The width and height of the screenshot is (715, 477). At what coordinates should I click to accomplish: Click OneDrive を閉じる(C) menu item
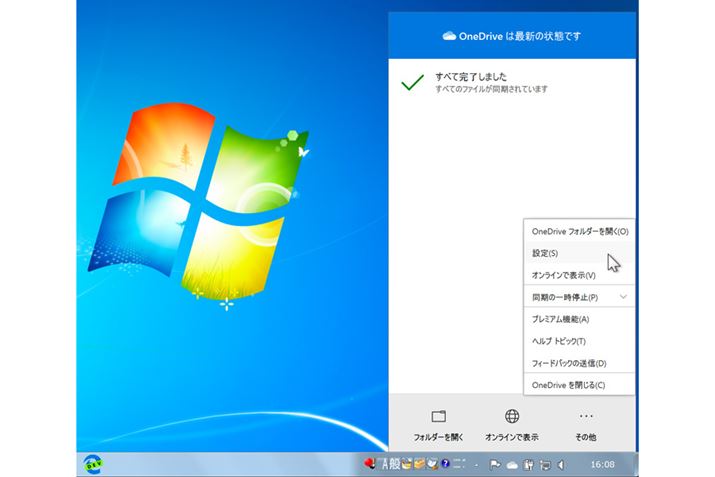(x=579, y=385)
